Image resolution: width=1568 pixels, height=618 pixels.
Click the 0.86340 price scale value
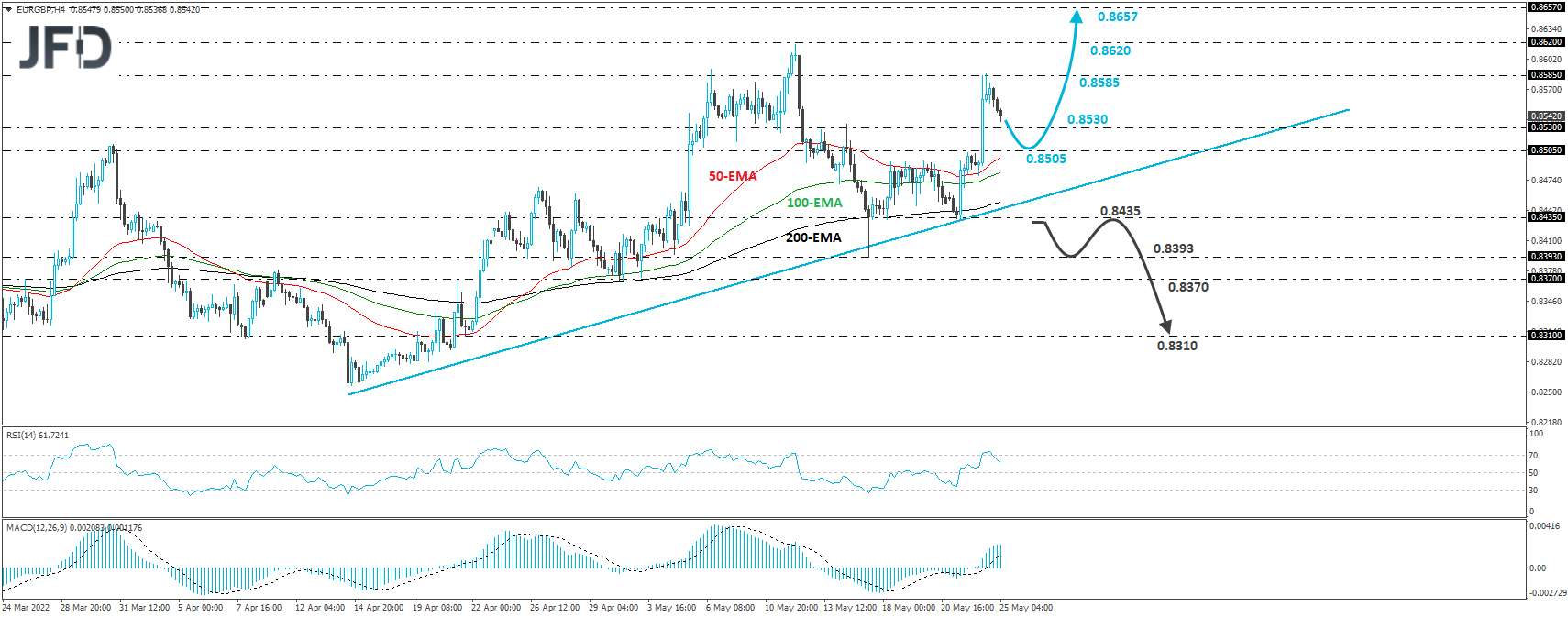(1546, 29)
